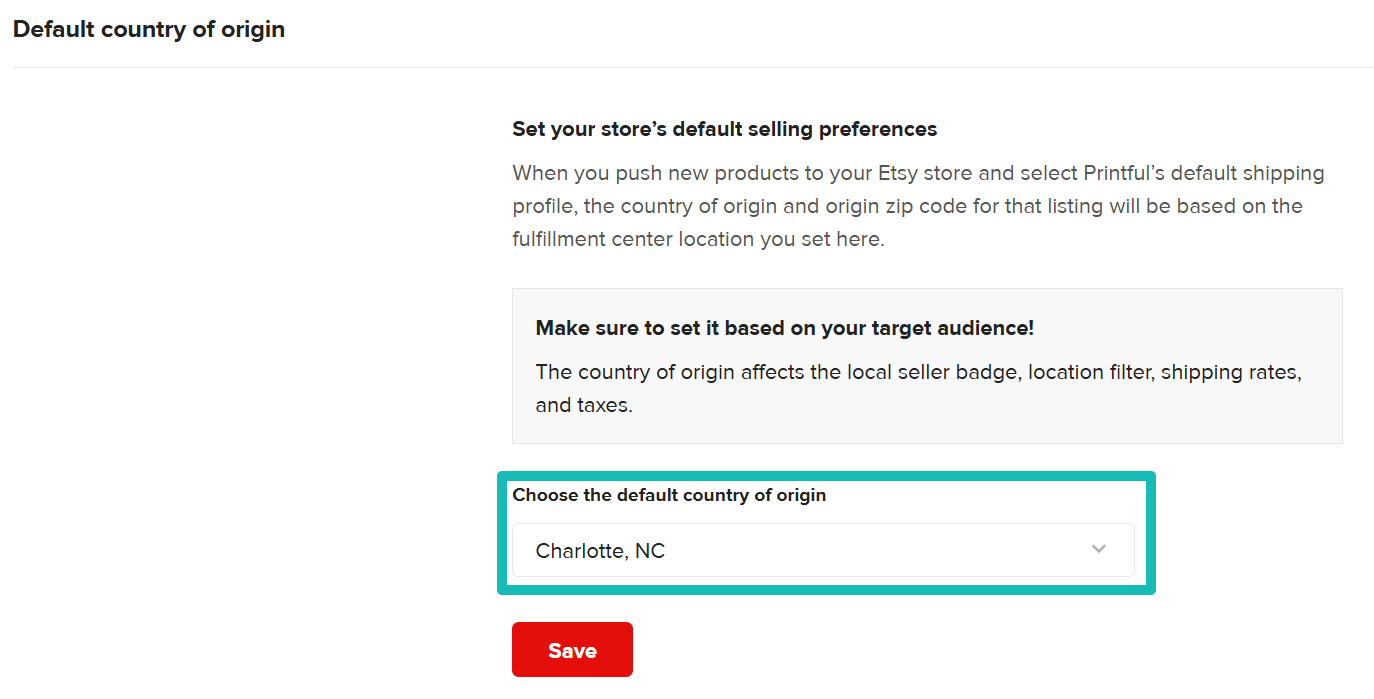Click 'and taxes.' in the notice box
The width and height of the screenshot is (1374, 699).
coord(584,406)
